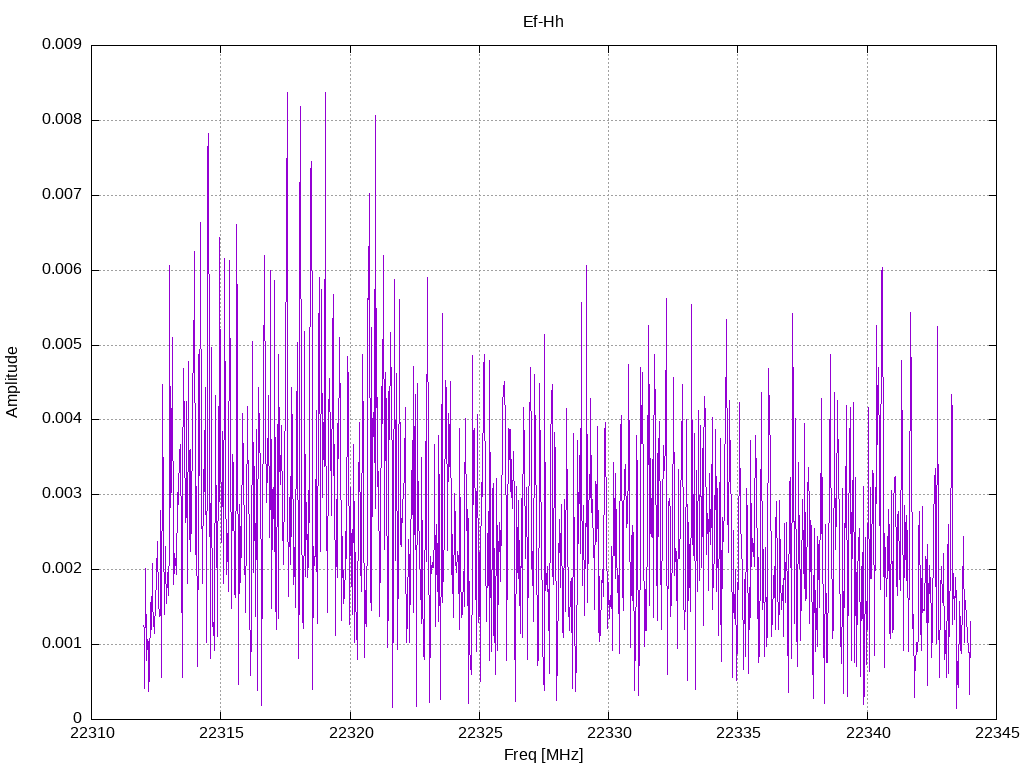The image size is (1024, 768).
Task: Click the 'Amplitude' y-axis label
Action: 12,382
